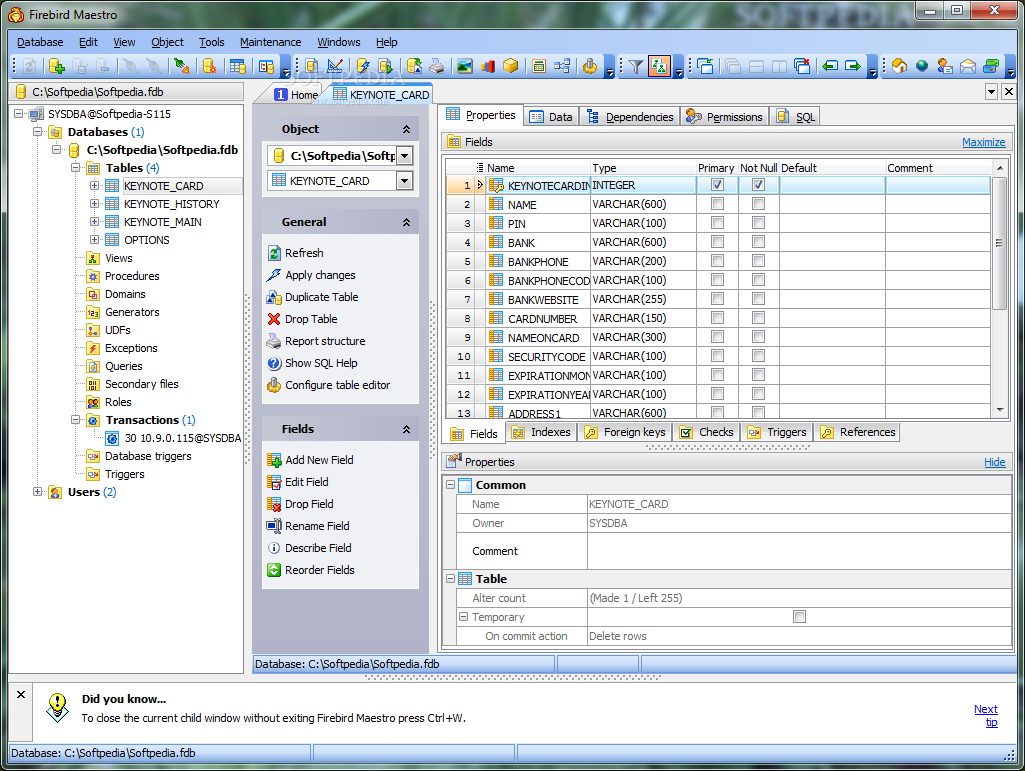Screen dimensions: 1025x771
Task: Open the Maintenance menu
Action: tap(270, 42)
